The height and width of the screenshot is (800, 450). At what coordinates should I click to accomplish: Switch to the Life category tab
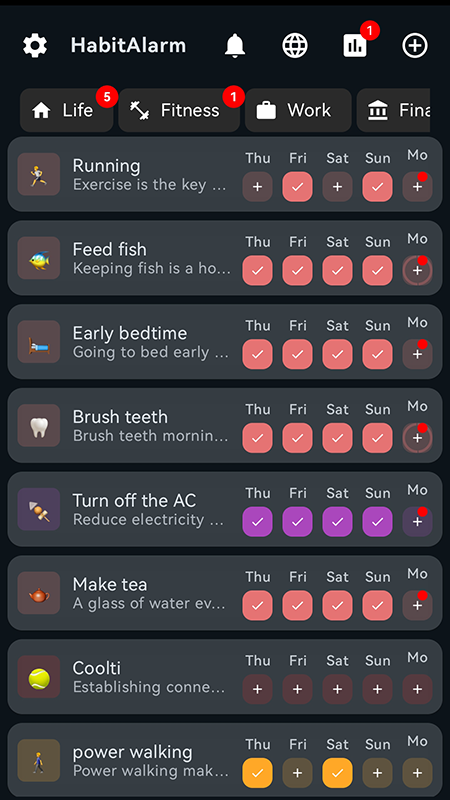(x=66, y=110)
